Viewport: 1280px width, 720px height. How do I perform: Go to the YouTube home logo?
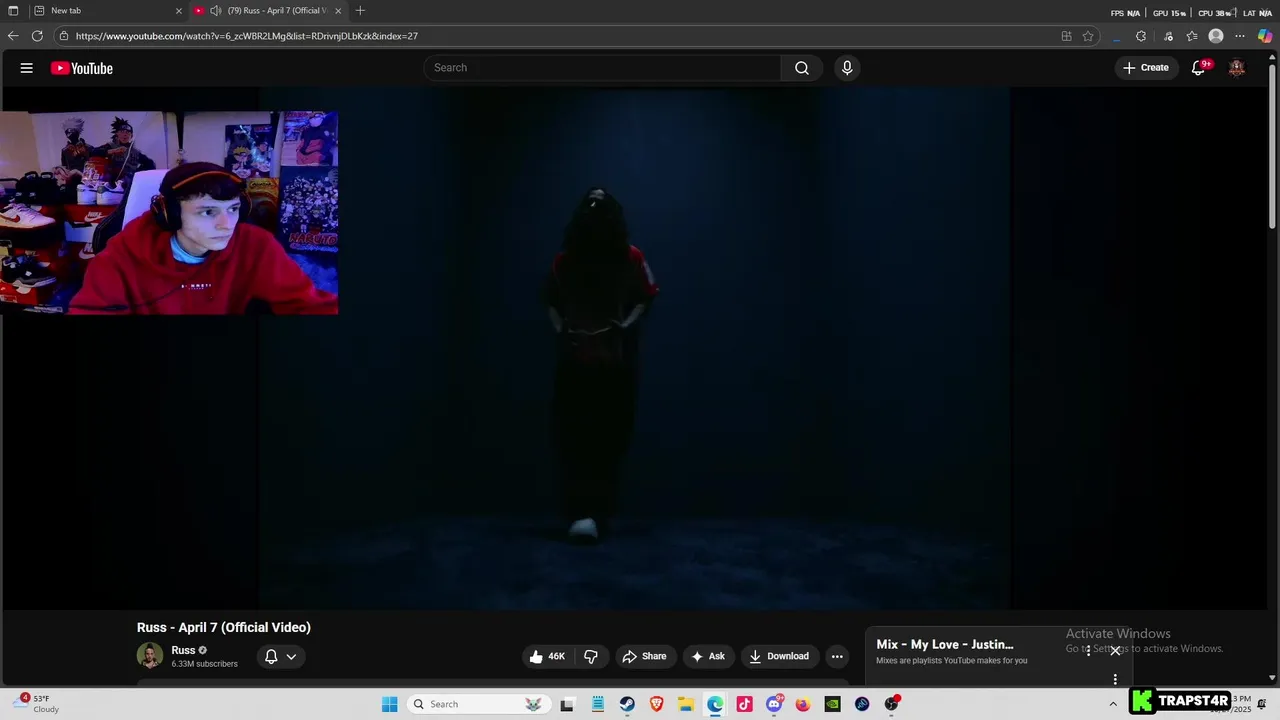[x=82, y=68]
